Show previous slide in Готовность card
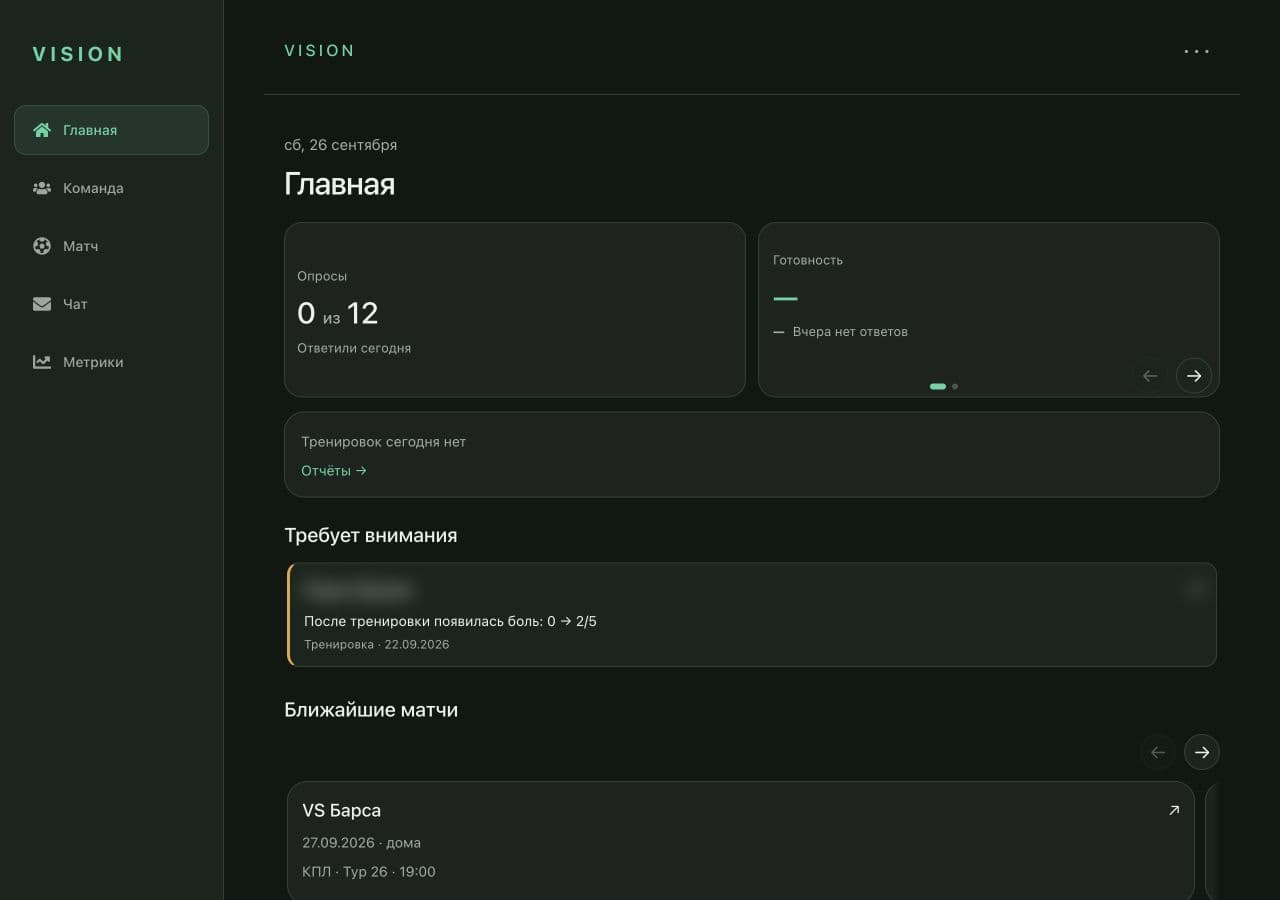This screenshot has width=1280, height=900. [1150, 376]
